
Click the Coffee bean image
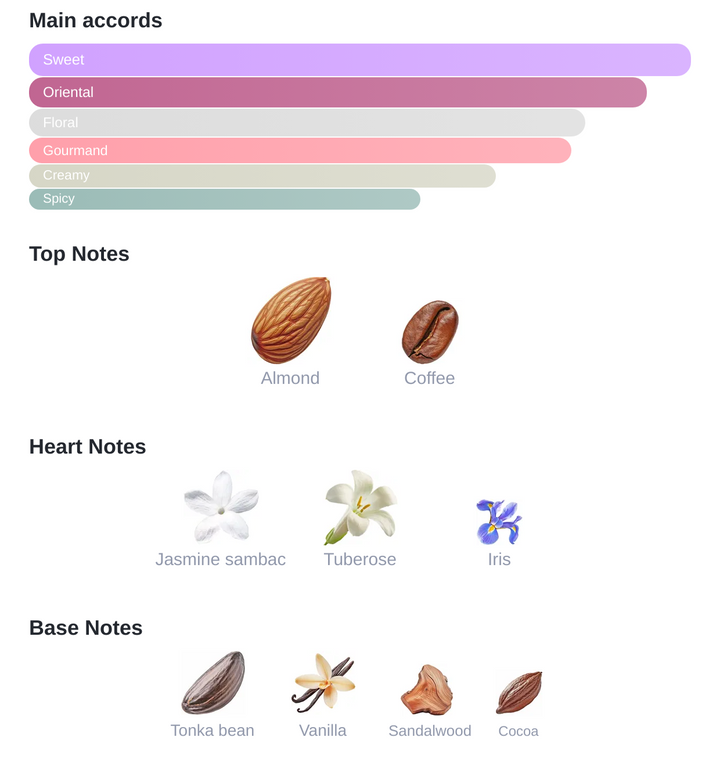(x=430, y=331)
